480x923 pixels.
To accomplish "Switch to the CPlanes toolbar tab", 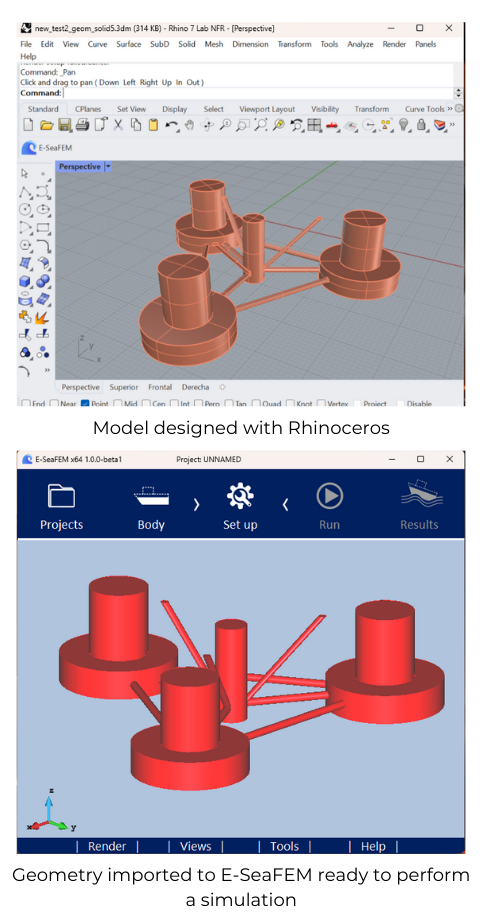I will pyautogui.click(x=88, y=109).
